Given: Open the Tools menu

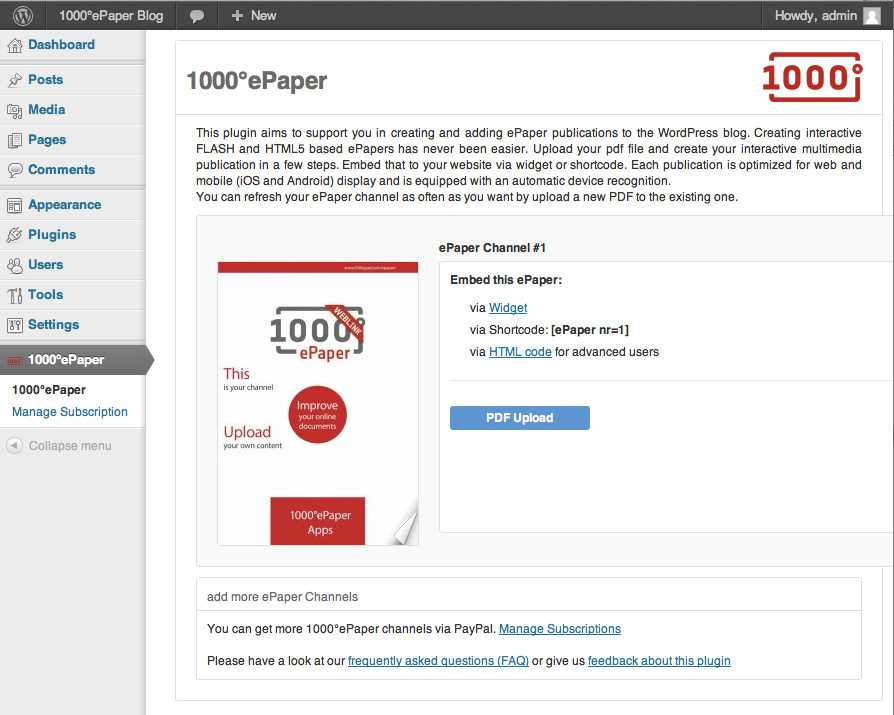Looking at the screenshot, I should coord(46,295).
